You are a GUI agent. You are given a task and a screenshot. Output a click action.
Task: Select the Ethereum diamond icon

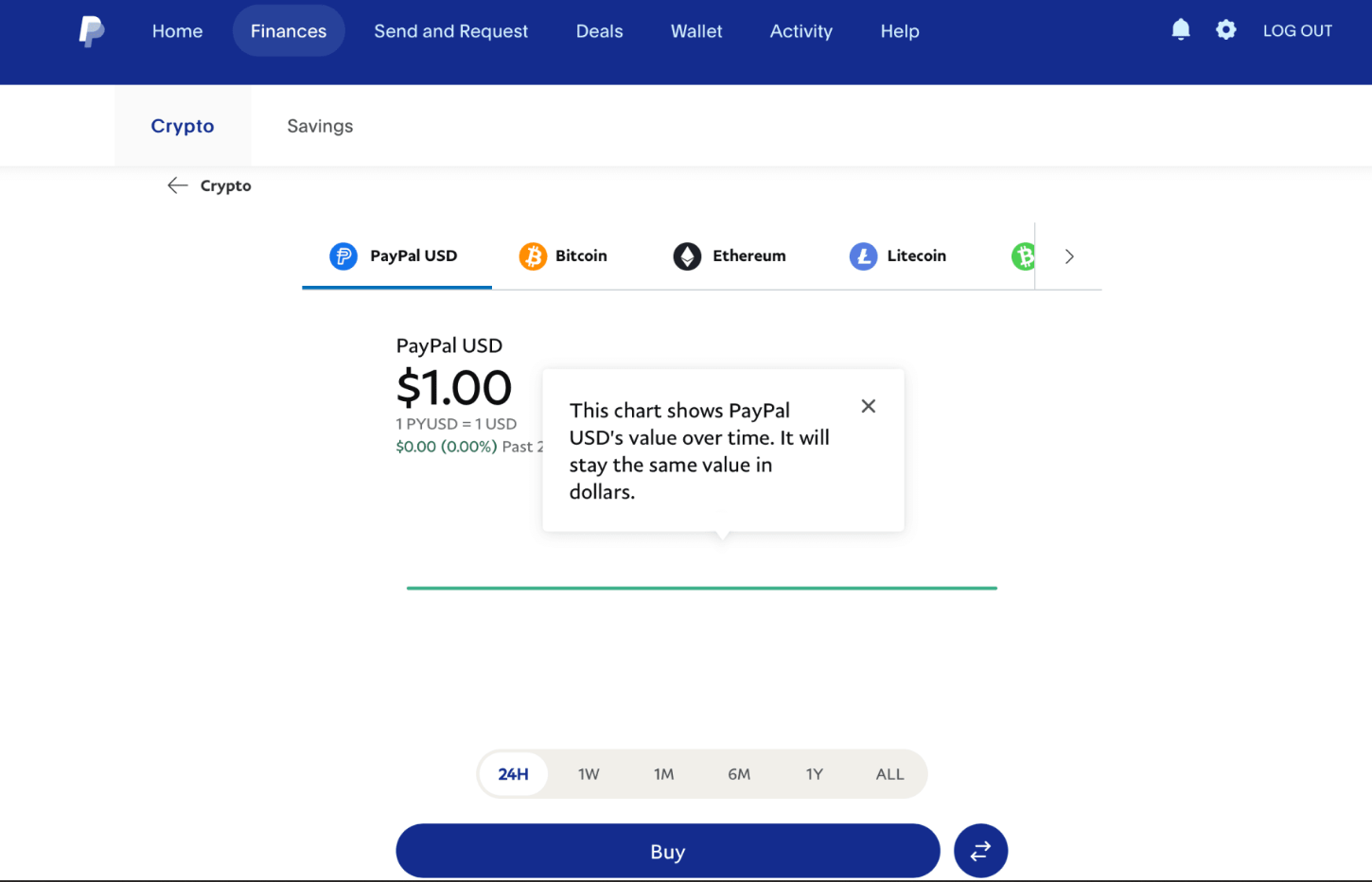687,256
